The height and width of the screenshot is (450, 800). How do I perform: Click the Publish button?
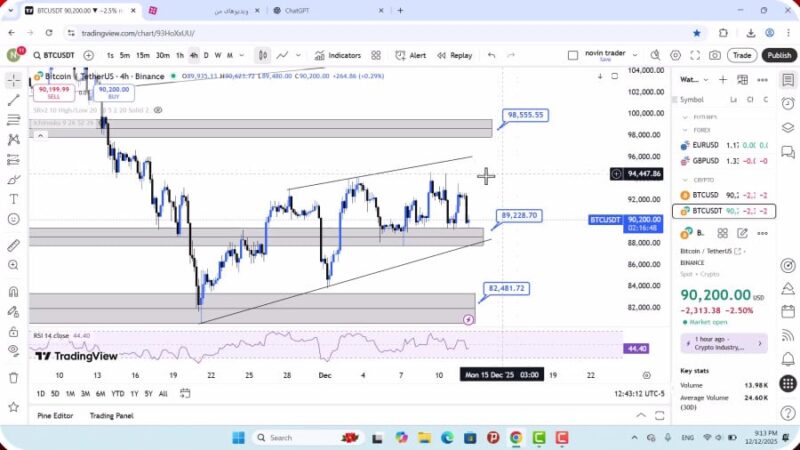point(778,55)
